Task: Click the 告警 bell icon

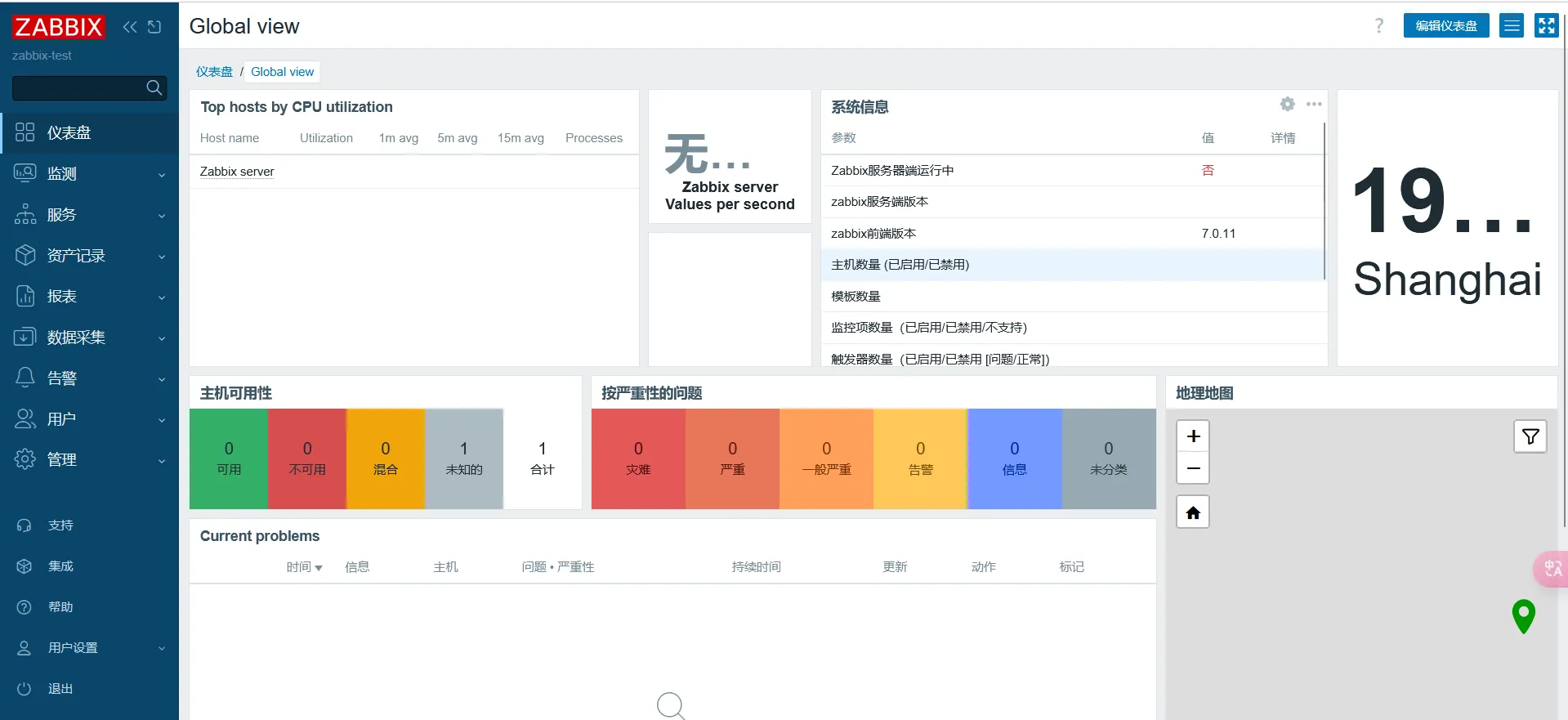Action: tap(25, 378)
